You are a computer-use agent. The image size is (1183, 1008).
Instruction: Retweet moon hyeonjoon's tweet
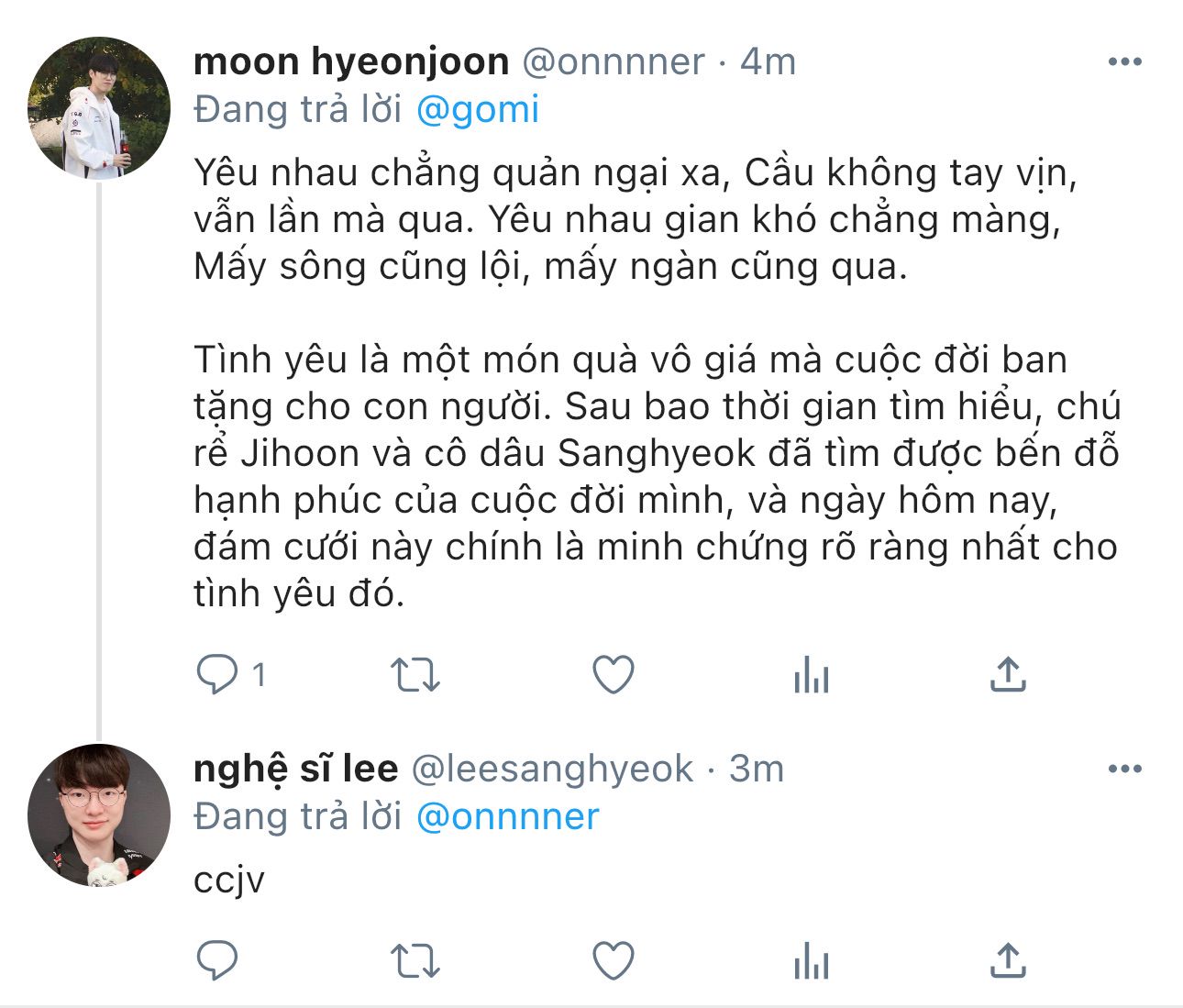pyautogui.click(x=415, y=675)
